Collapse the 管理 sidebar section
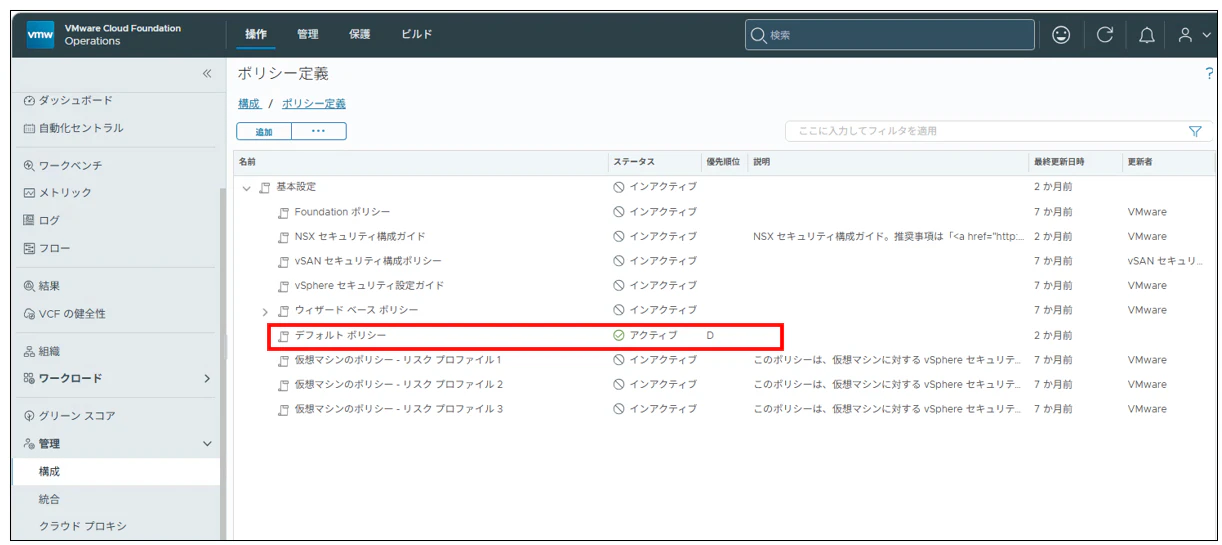 (207, 443)
